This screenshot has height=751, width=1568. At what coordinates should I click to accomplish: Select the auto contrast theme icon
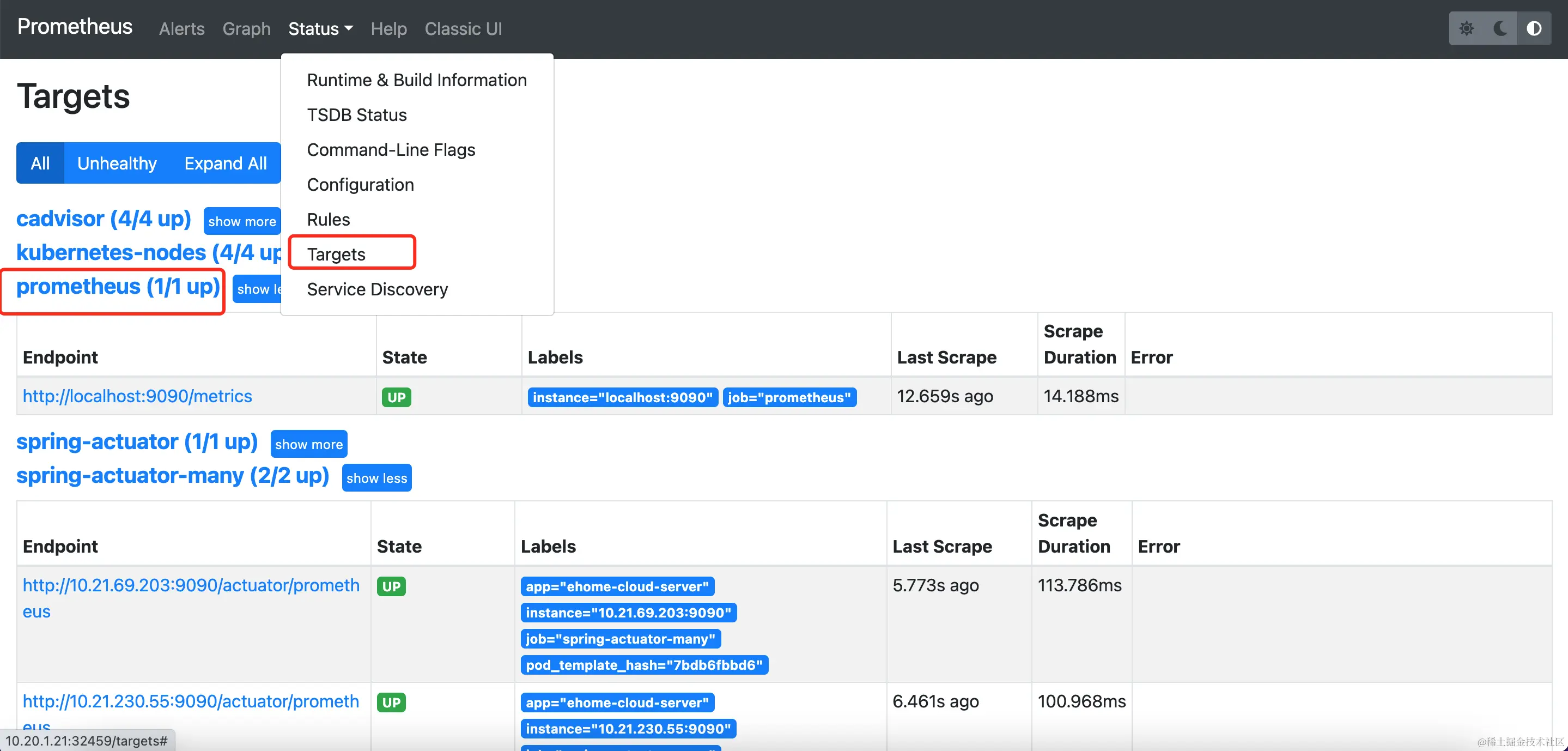[x=1533, y=29]
